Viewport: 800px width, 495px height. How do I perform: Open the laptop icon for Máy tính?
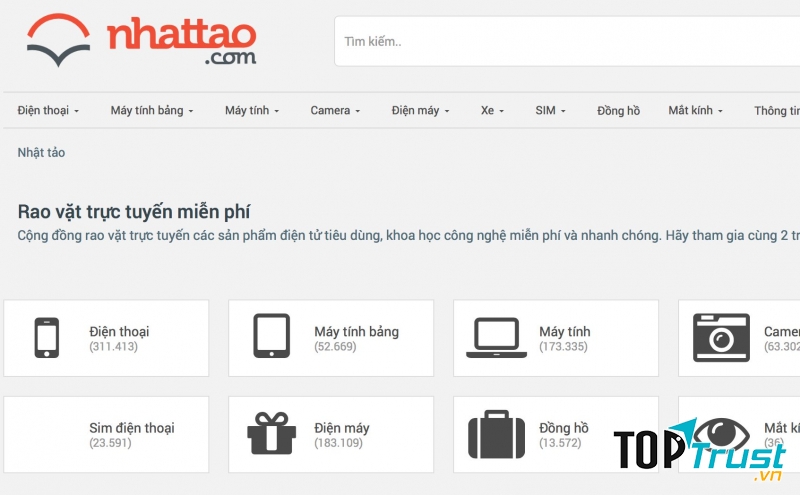(x=496, y=338)
